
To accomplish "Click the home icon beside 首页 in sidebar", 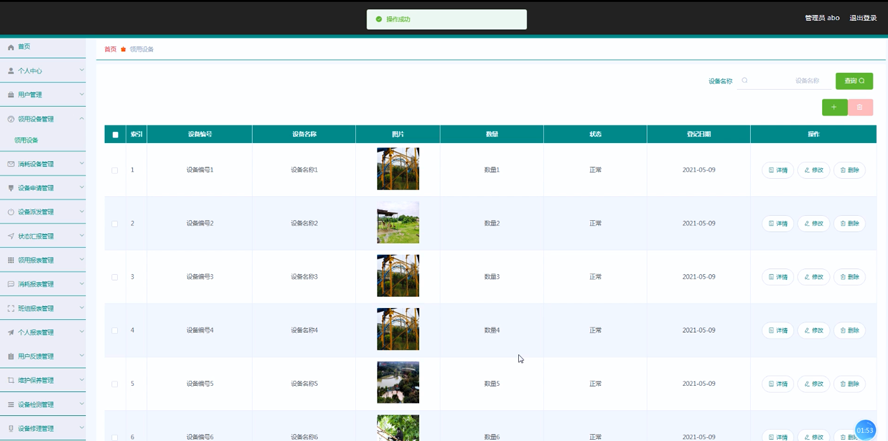I will click(10, 48).
